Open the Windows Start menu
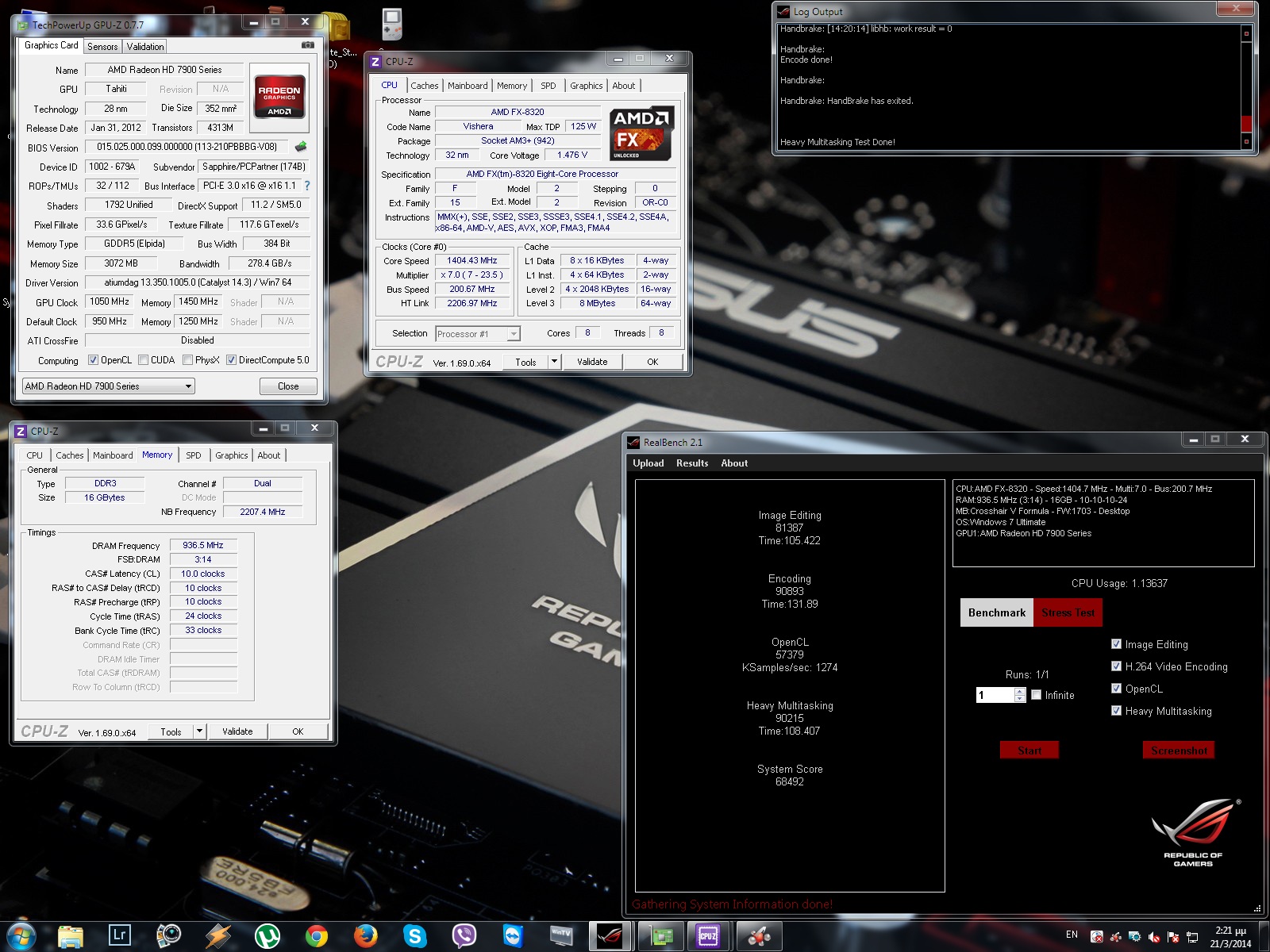The width and height of the screenshot is (1270, 952). point(20,936)
